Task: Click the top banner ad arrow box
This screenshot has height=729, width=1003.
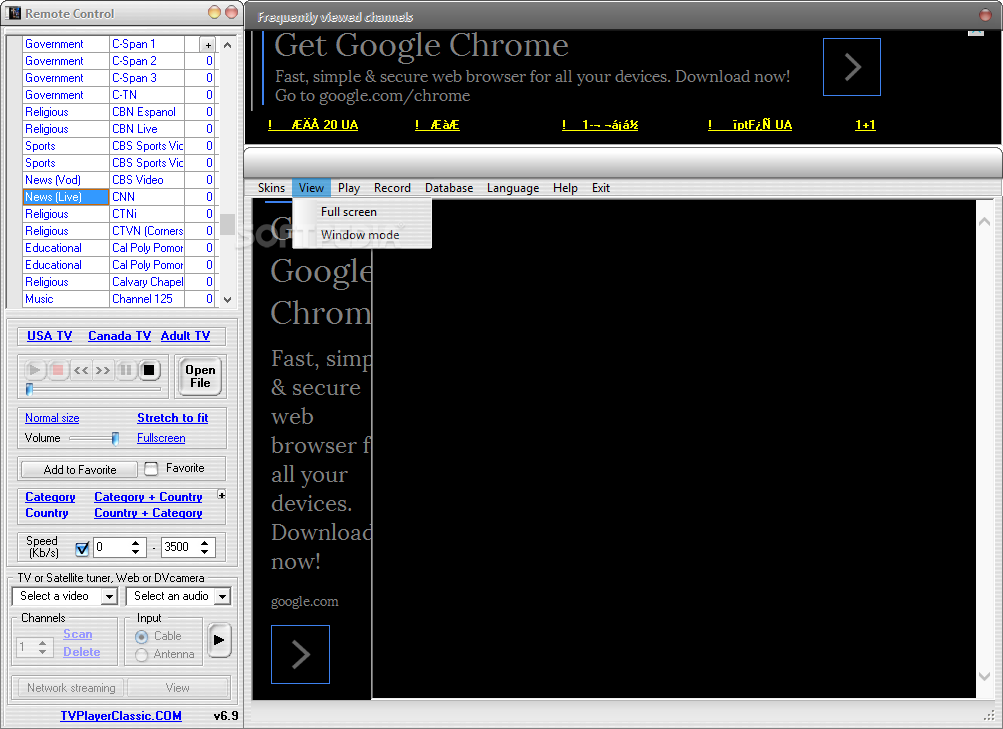Action: [851, 67]
